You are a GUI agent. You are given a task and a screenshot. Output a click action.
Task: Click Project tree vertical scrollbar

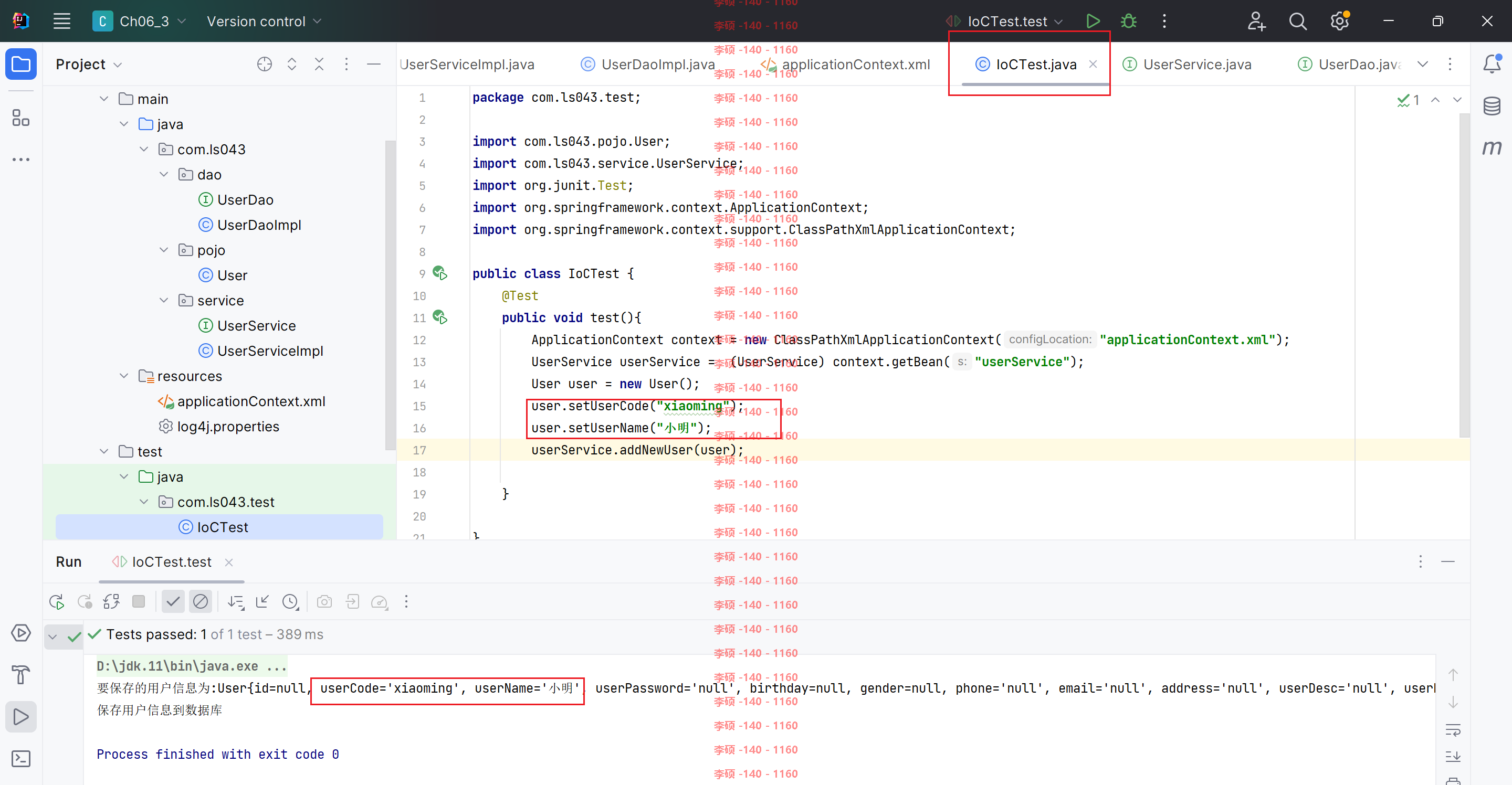coord(389,295)
